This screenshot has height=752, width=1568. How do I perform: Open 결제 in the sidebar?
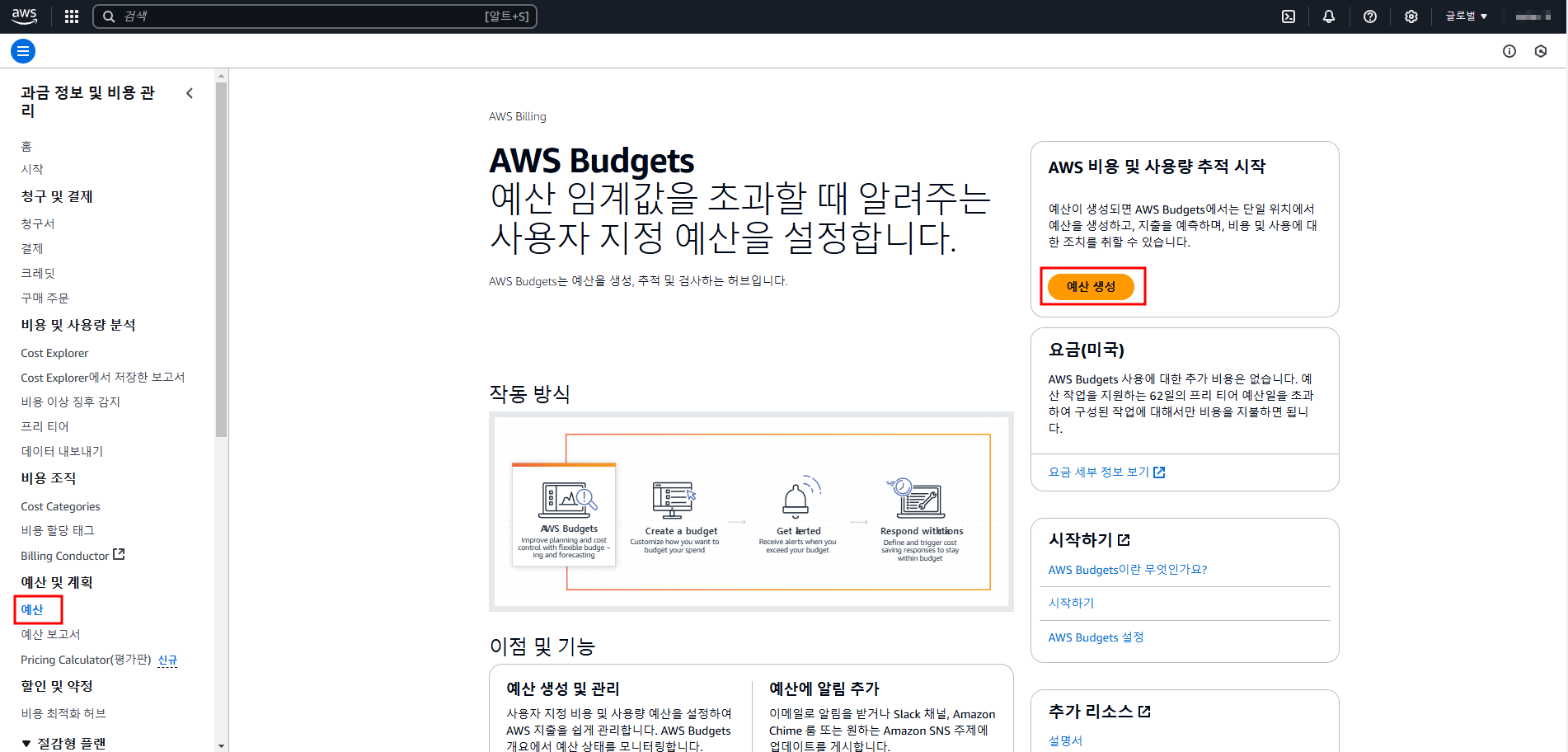[x=32, y=248]
